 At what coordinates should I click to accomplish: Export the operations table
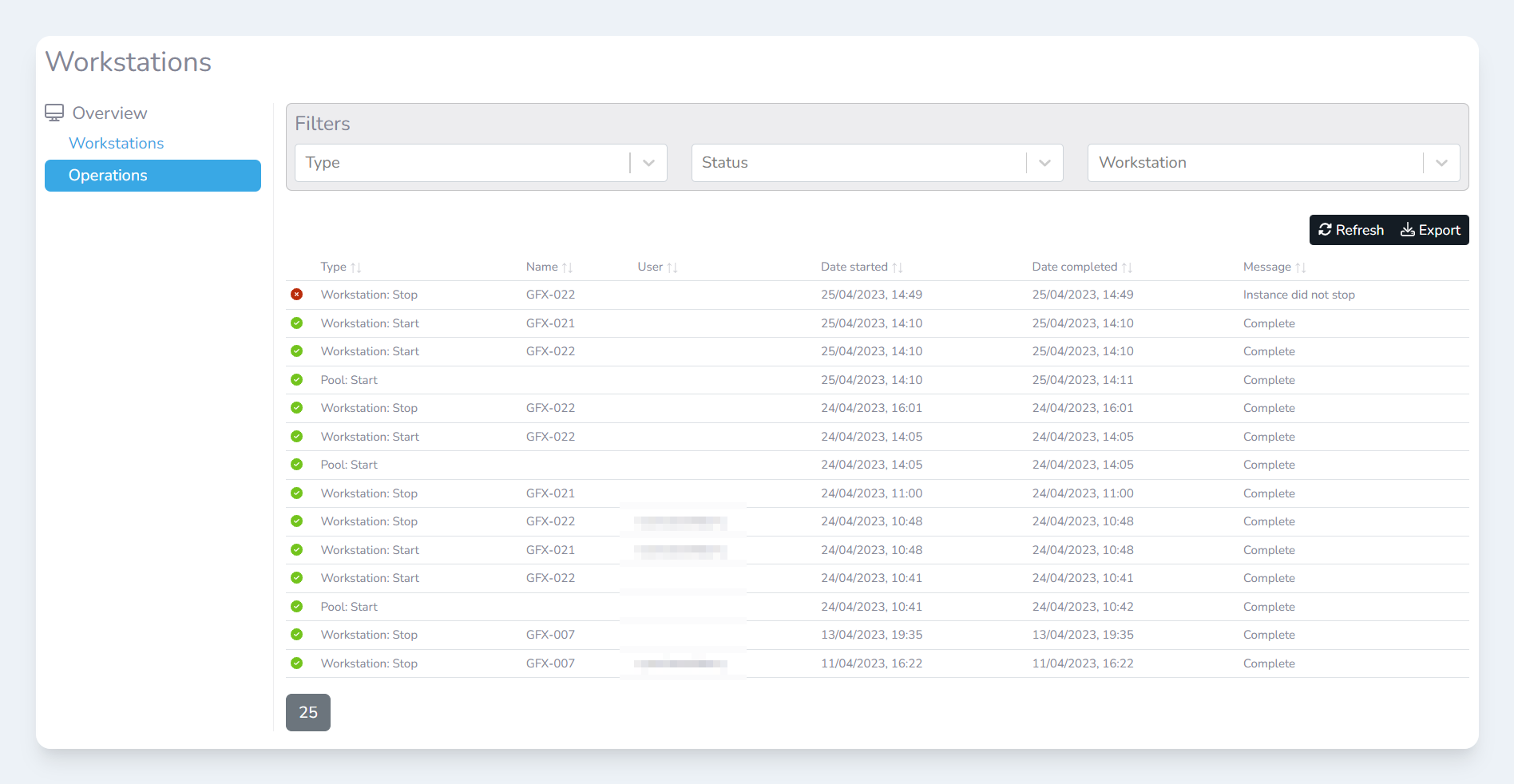click(x=1430, y=230)
